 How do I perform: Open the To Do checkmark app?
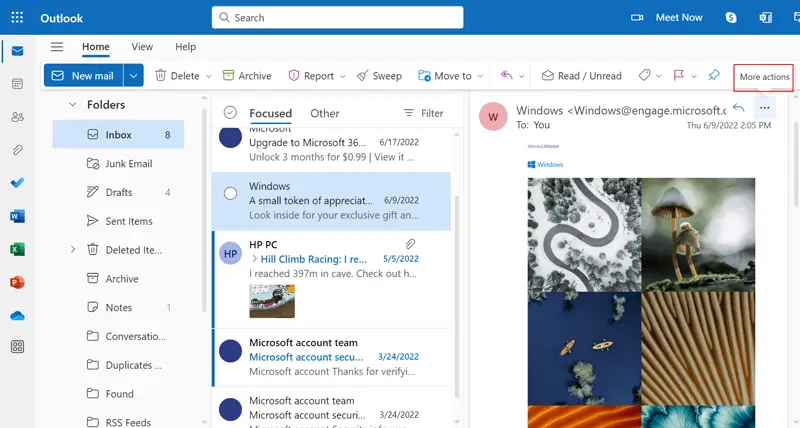(x=17, y=183)
